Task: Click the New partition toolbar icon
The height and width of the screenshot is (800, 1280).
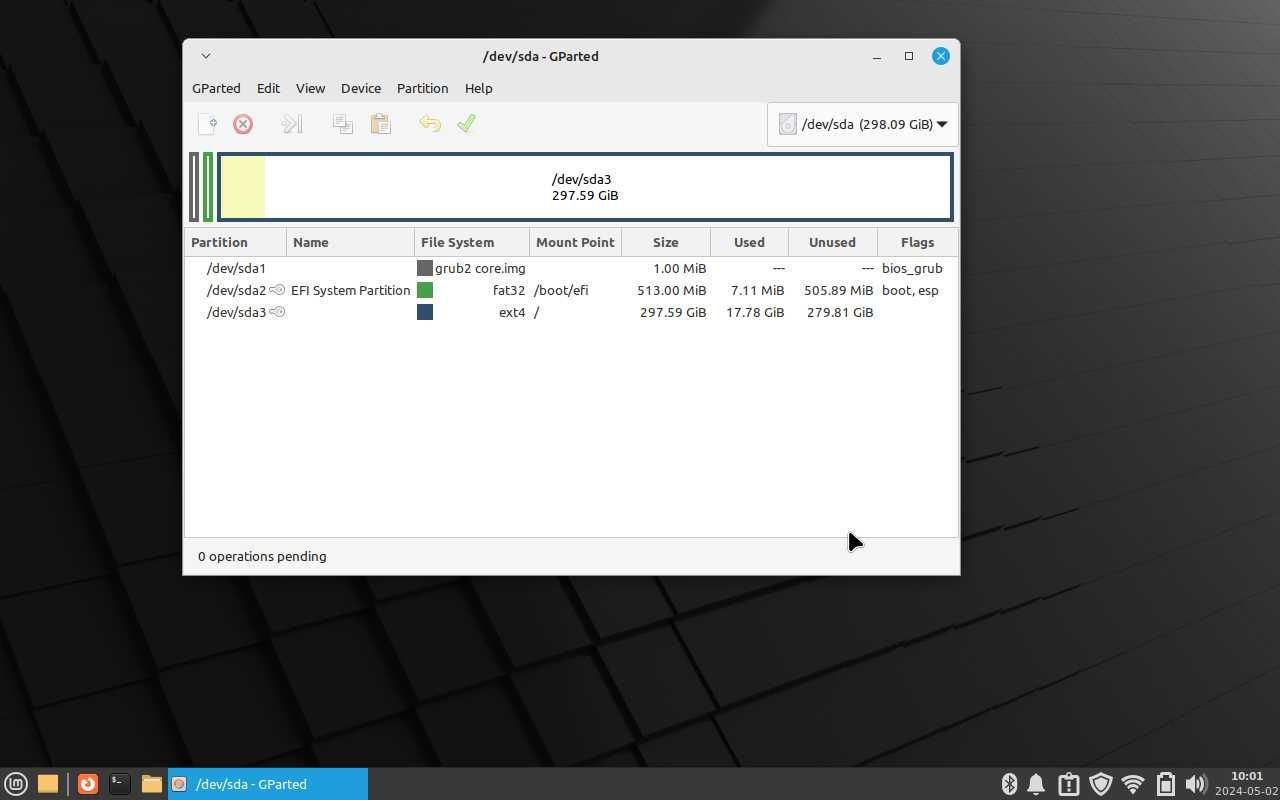Action: point(207,124)
